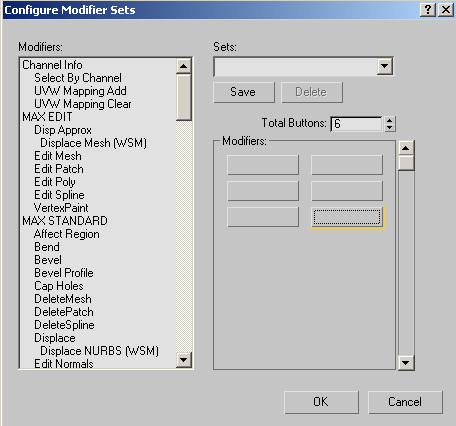The width and height of the screenshot is (456, 426).
Task: Select the VertexPaint modifier entry
Action: point(61,208)
